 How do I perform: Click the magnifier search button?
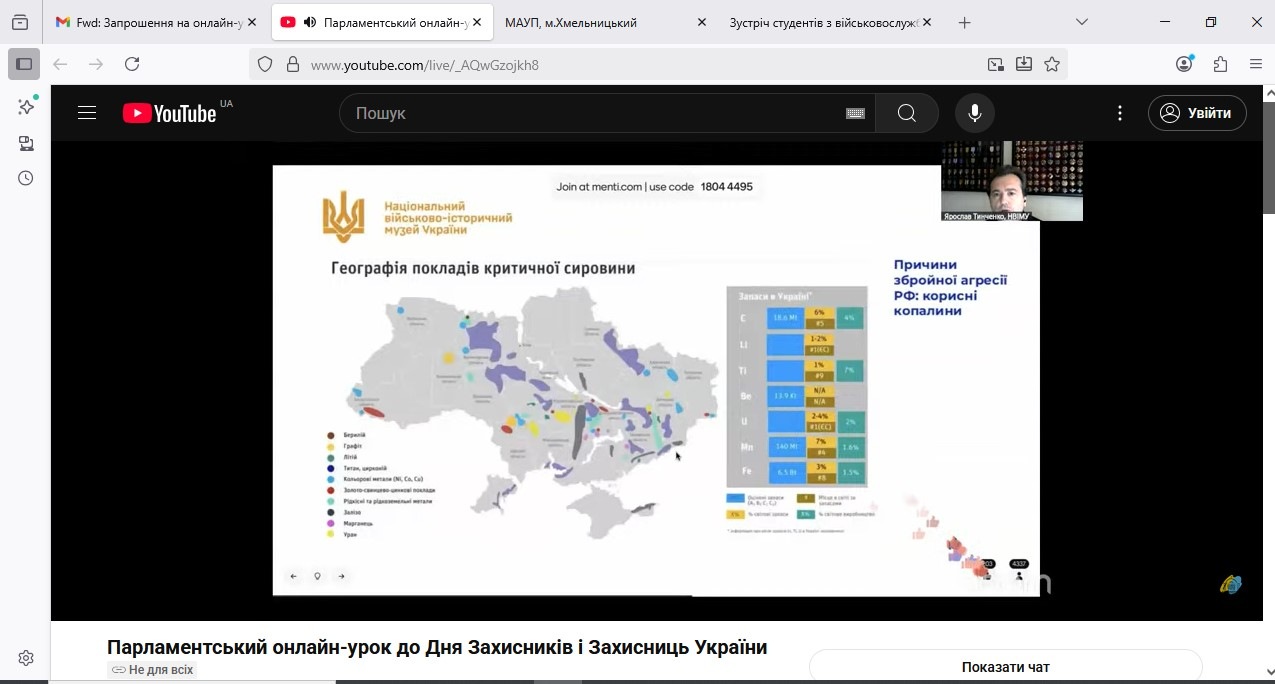point(907,113)
